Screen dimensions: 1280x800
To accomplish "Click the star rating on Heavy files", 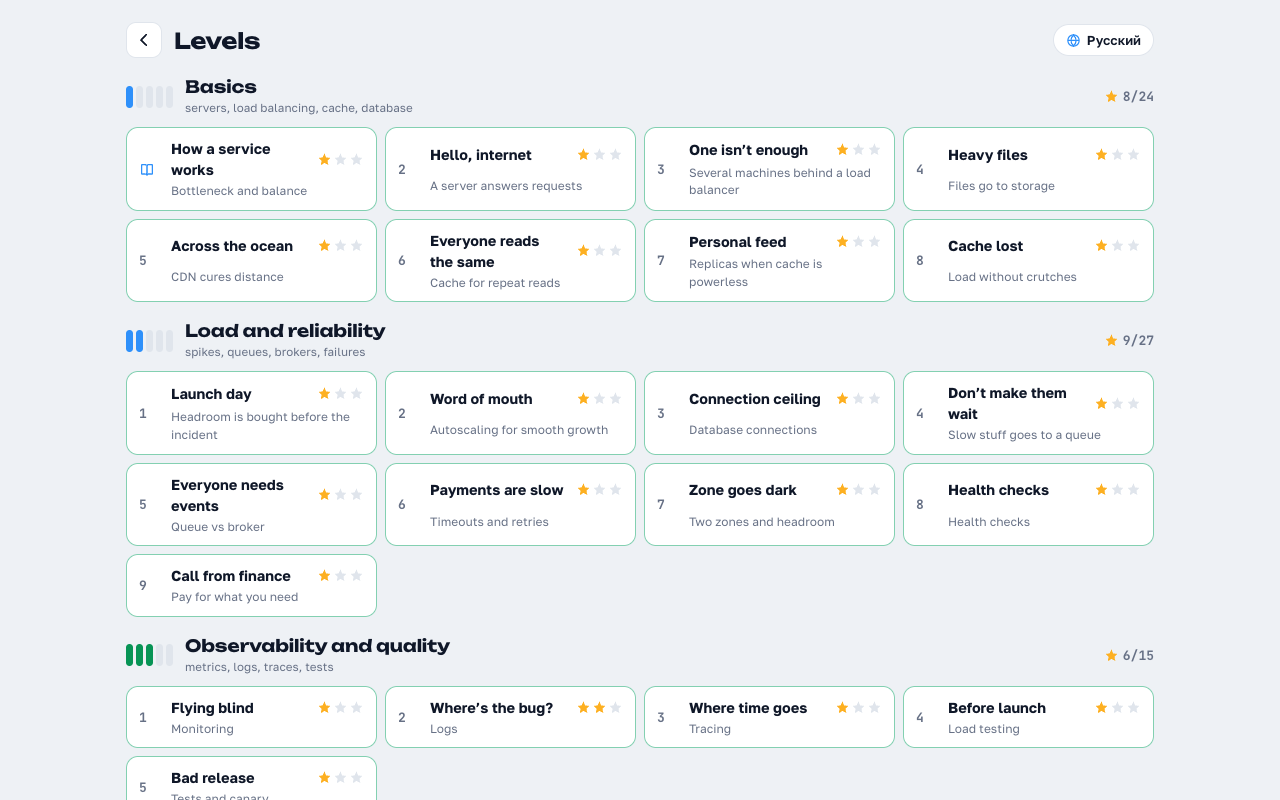I will click(x=1117, y=155).
